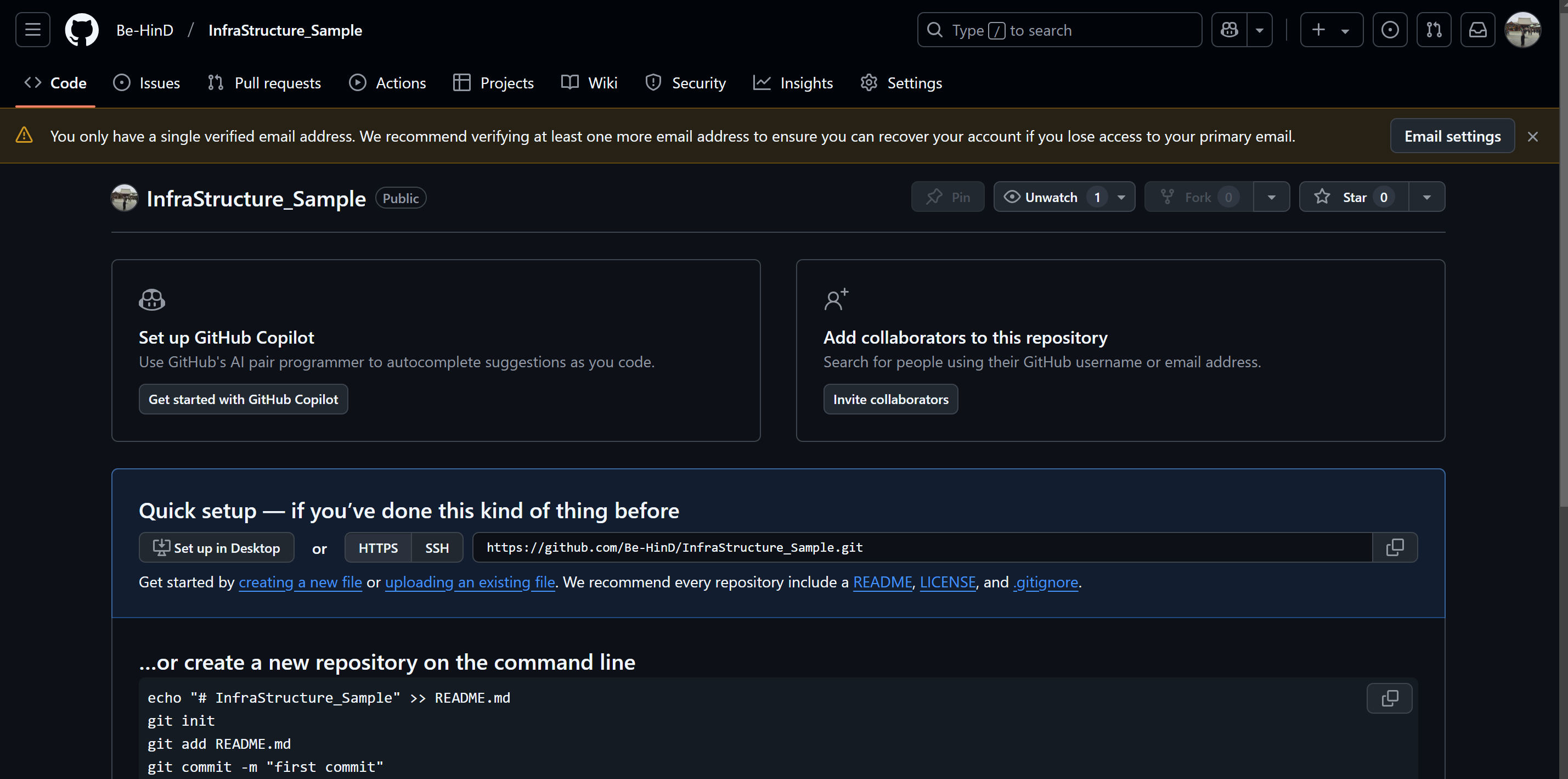The height and width of the screenshot is (779, 1568).
Task: Open user profile avatar menu
Action: pyautogui.click(x=1522, y=30)
